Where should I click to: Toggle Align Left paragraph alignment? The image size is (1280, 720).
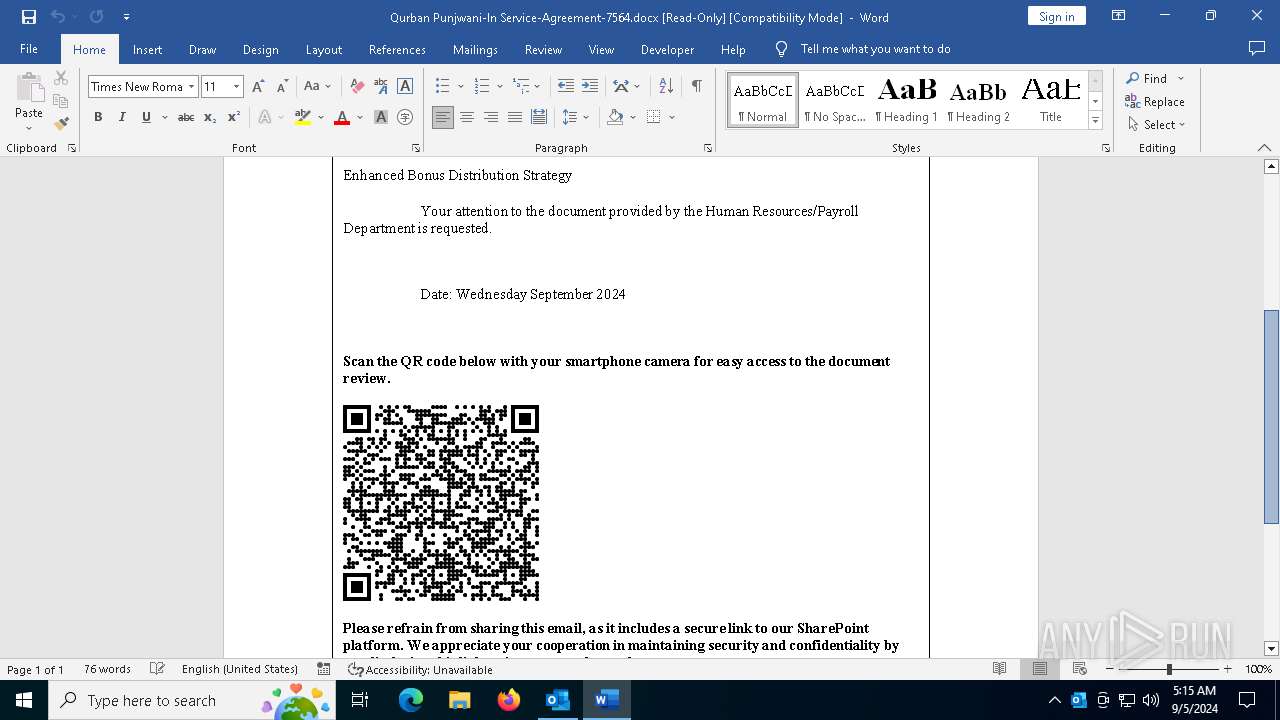point(443,118)
